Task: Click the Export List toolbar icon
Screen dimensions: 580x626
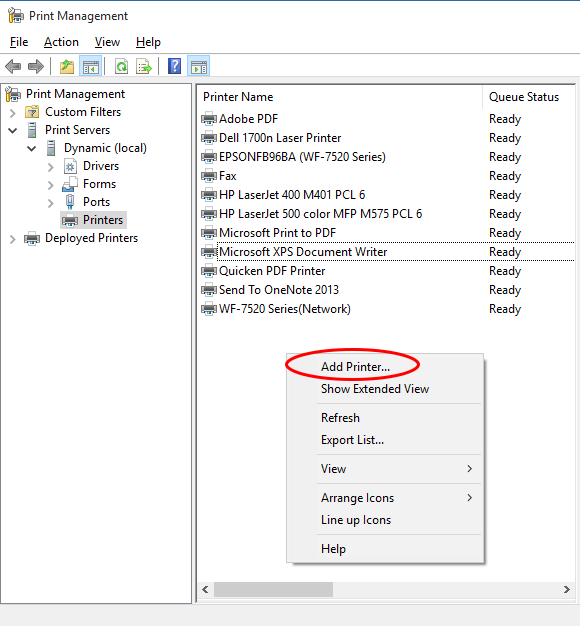Action: (x=144, y=66)
